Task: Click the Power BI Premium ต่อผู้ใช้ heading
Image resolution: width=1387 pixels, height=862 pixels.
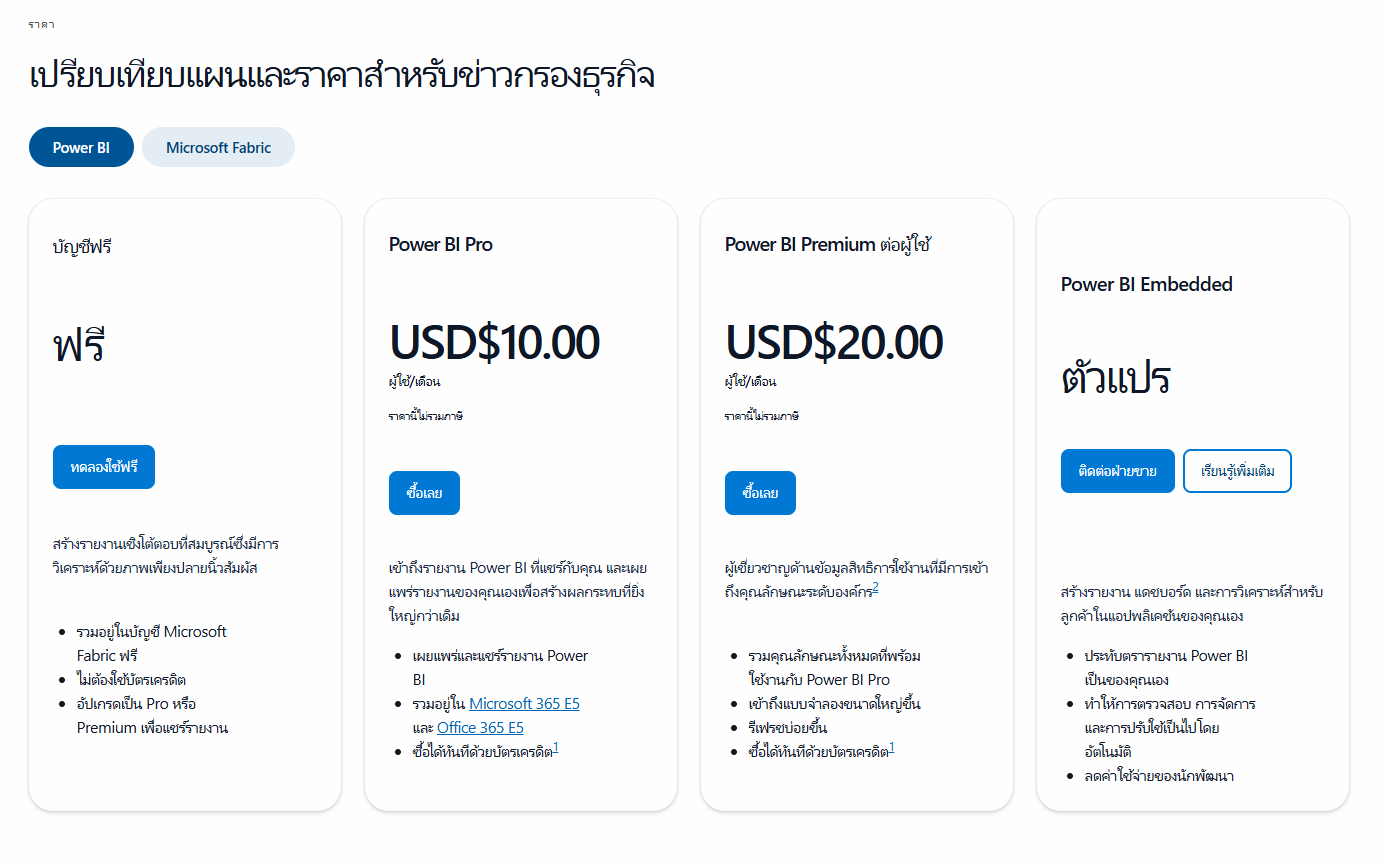Action: pos(826,243)
